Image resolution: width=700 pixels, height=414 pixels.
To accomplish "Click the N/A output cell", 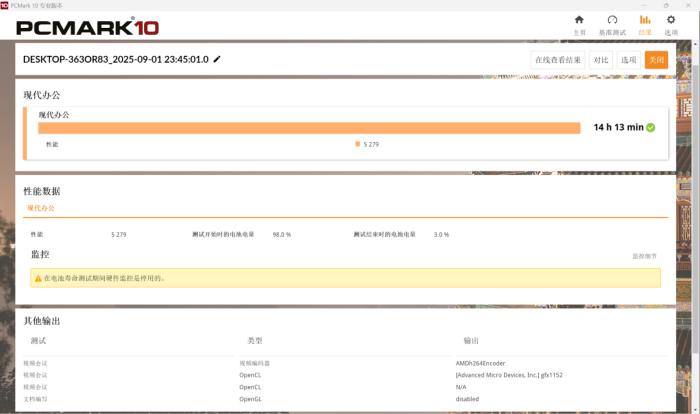I will [x=461, y=387].
